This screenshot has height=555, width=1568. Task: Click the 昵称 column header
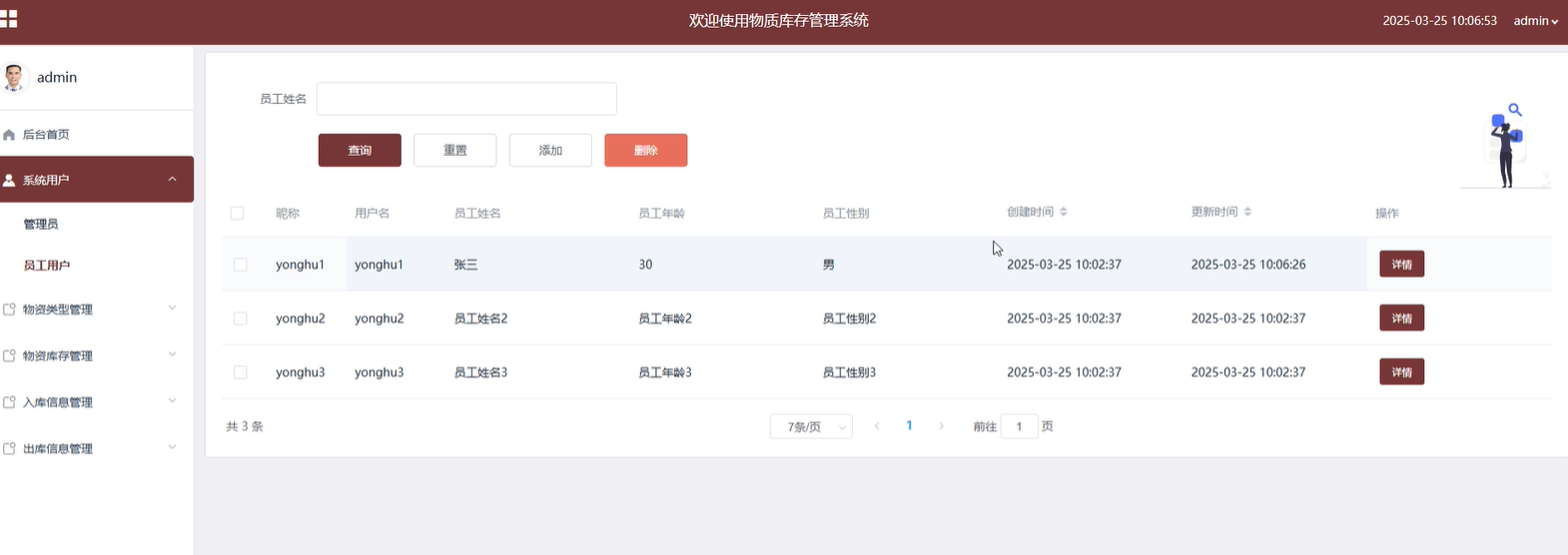(x=288, y=214)
